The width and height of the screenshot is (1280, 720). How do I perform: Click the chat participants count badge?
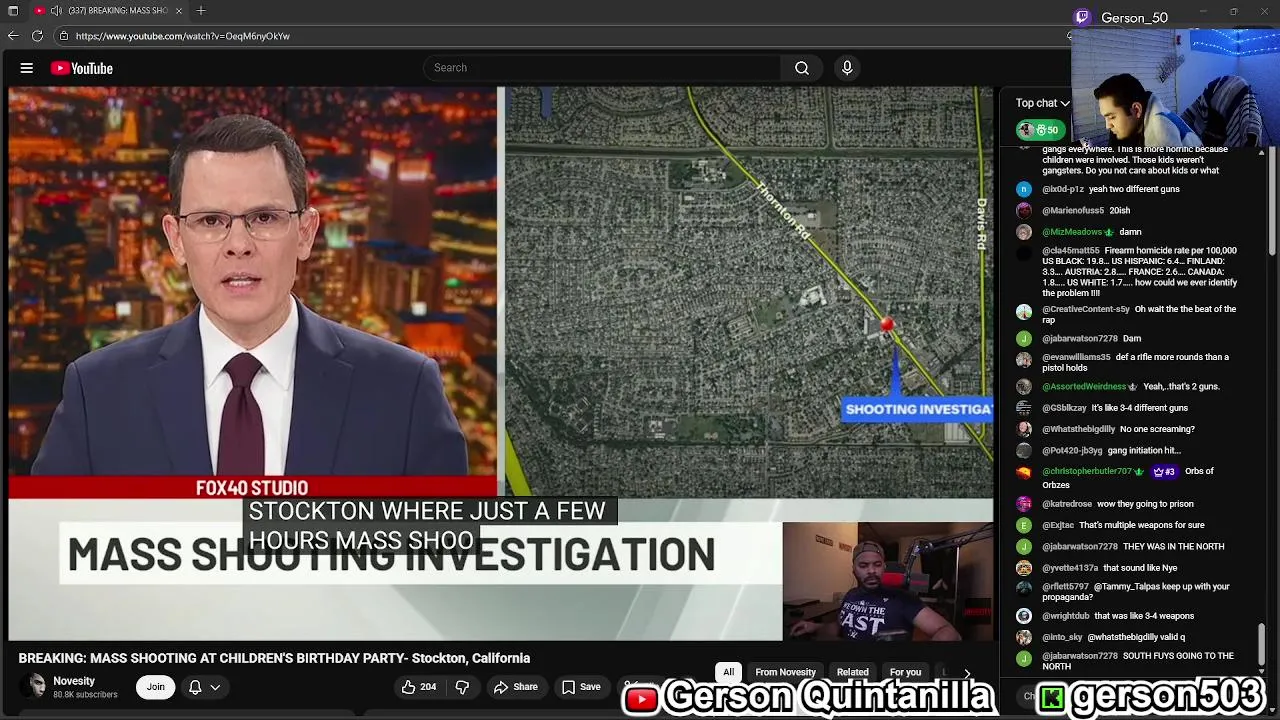tap(1039, 130)
